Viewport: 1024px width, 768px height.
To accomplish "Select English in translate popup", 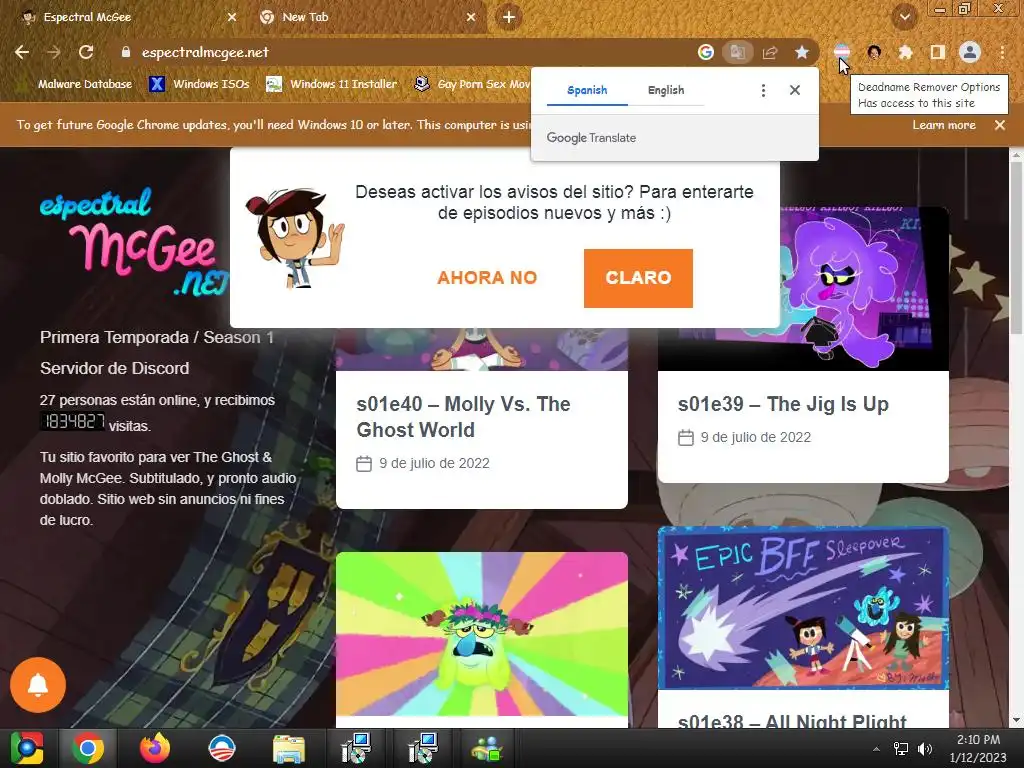I will click(666, 90).
